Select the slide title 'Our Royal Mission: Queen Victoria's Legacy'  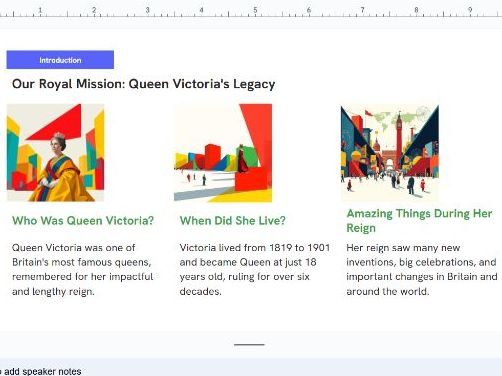coord(144,84)
